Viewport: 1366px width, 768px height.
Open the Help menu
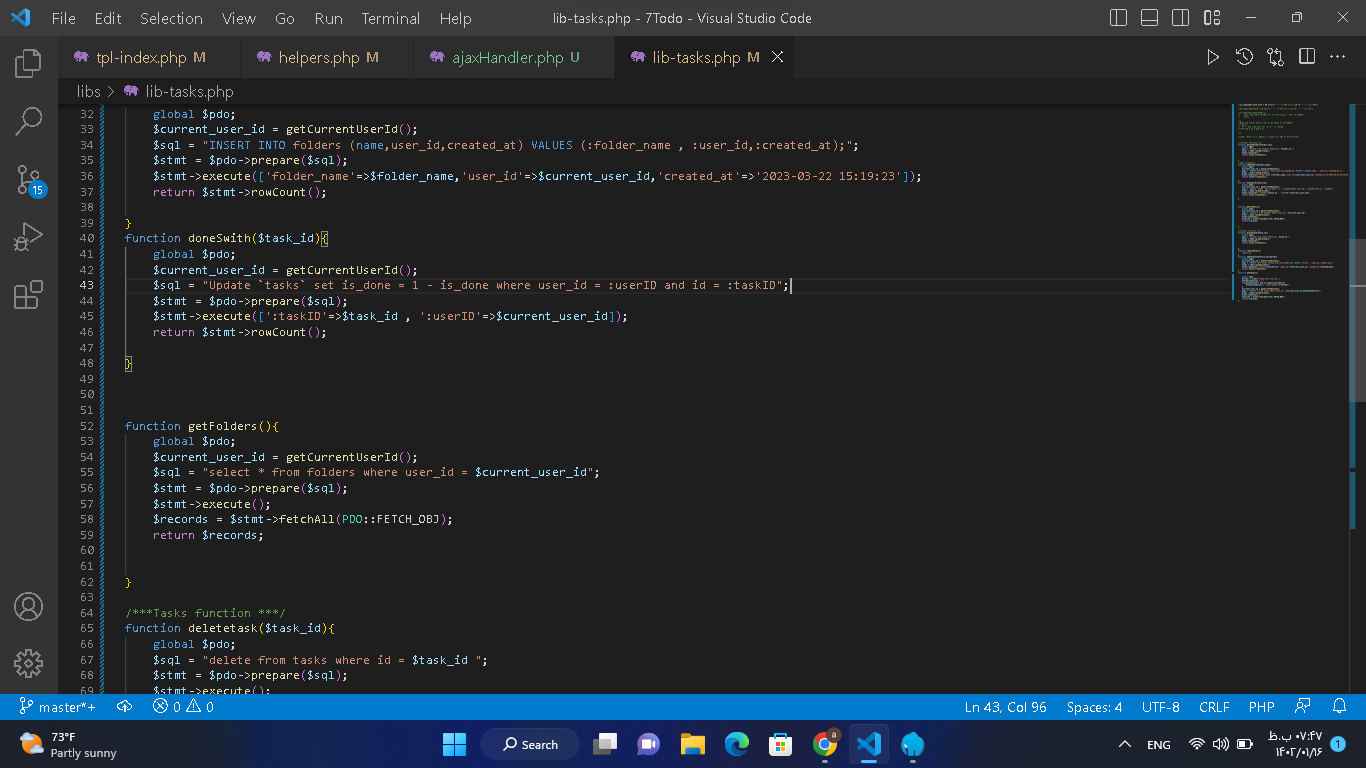[x=455, y=18]
